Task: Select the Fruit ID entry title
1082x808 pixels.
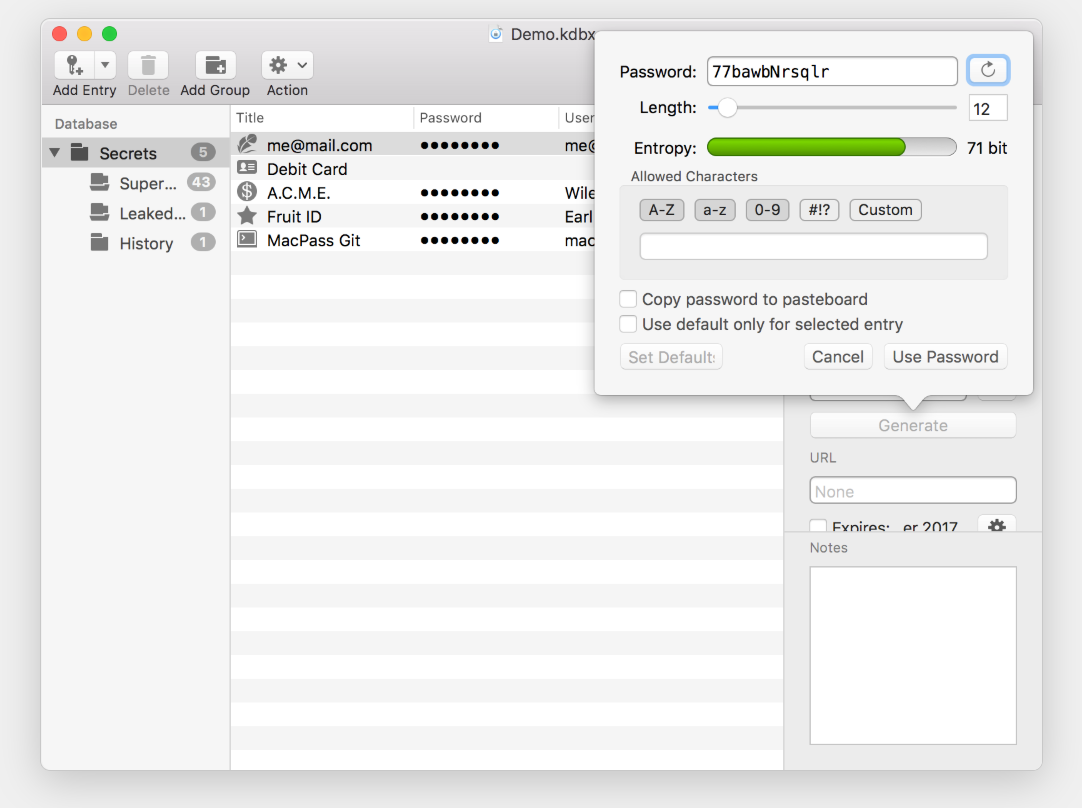Action: (x=294, y=217)
